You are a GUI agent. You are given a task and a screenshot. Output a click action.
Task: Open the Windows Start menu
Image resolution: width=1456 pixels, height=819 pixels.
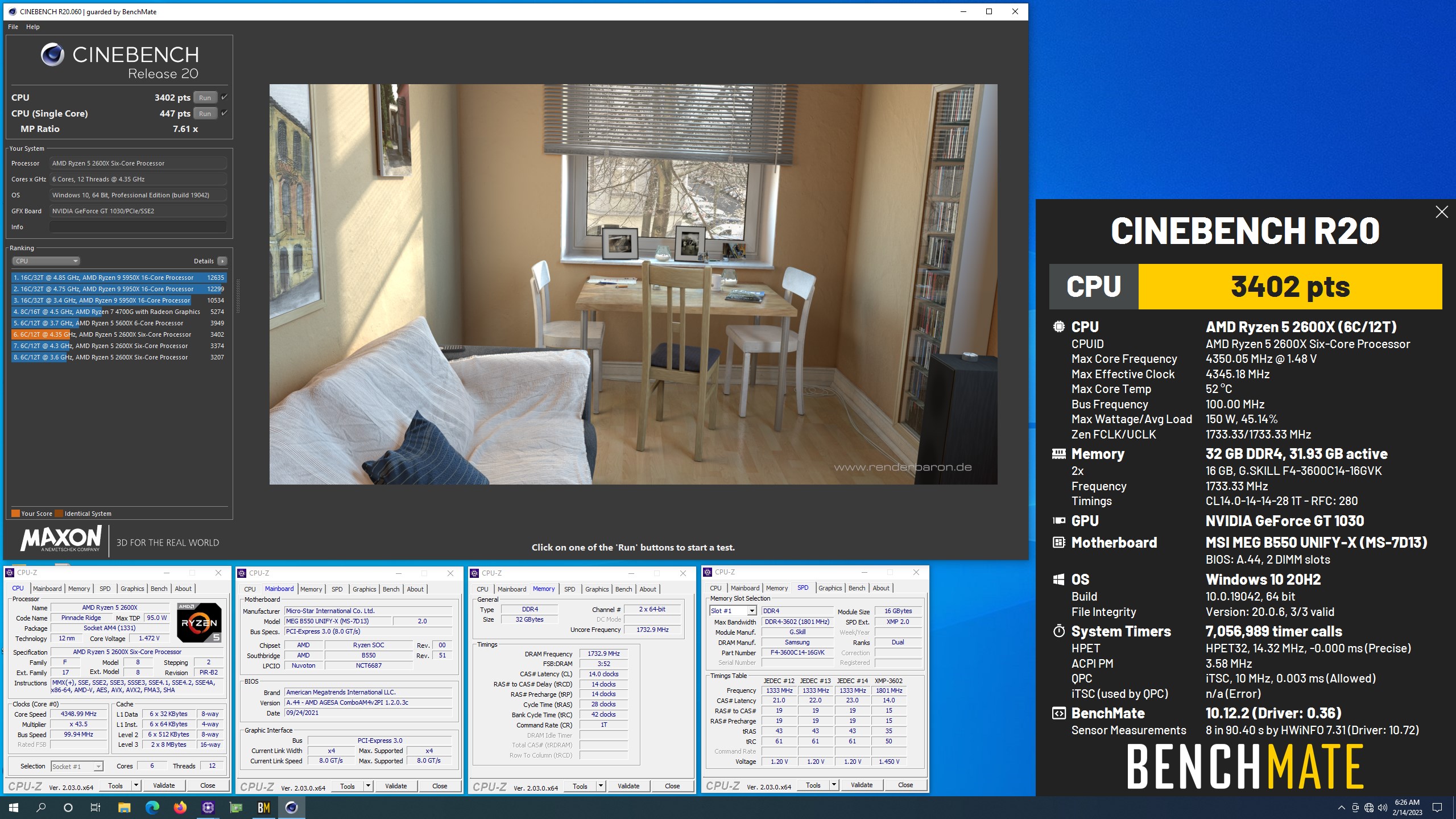14,807
